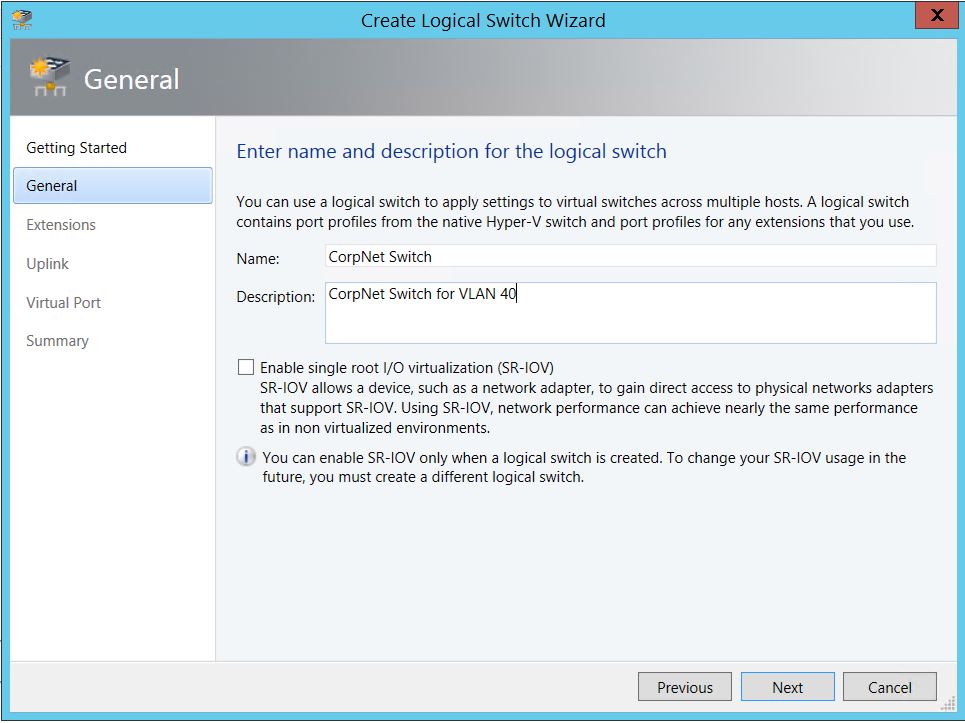965x723 pixels.
Task: Close the Create Logical Switch Wizard window
Action: click(x=935, y=17)
